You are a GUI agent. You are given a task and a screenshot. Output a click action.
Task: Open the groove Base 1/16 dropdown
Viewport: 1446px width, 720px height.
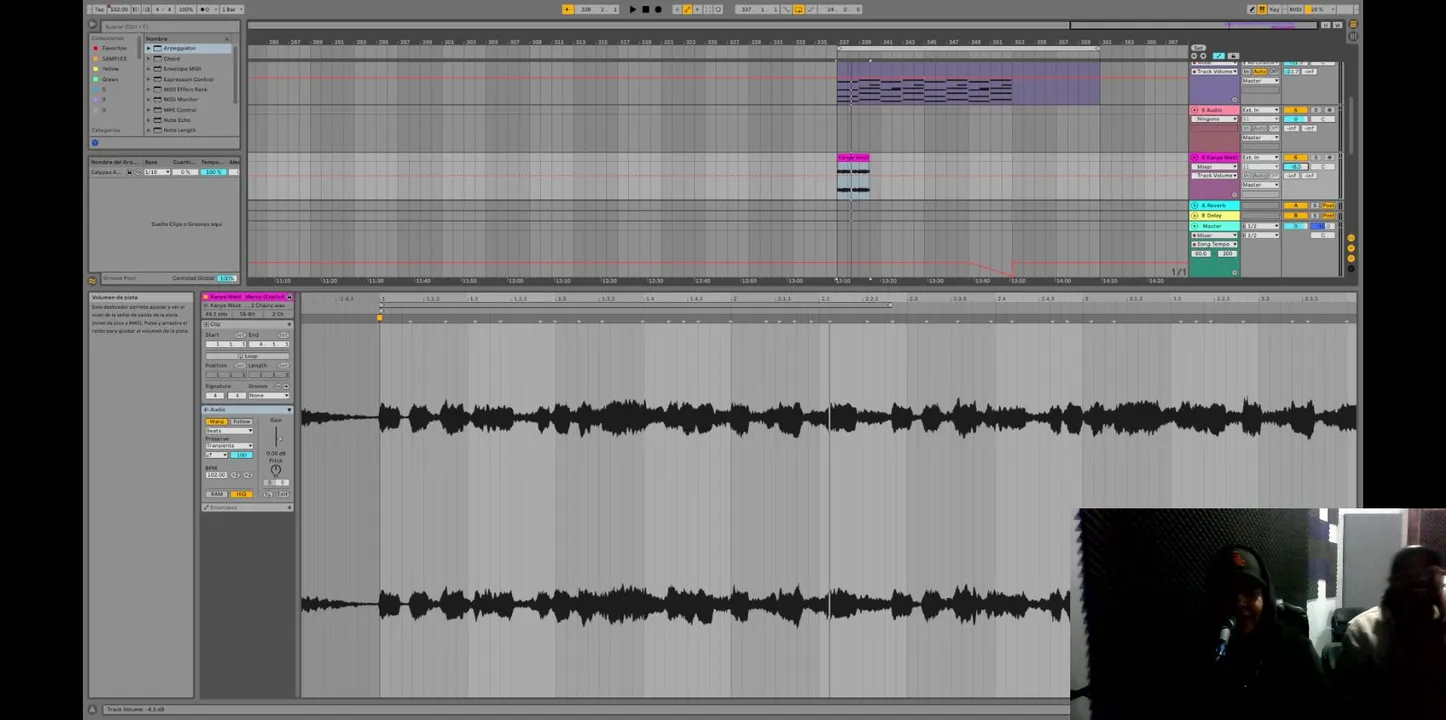pyautogui.click(x=156, y=172)
